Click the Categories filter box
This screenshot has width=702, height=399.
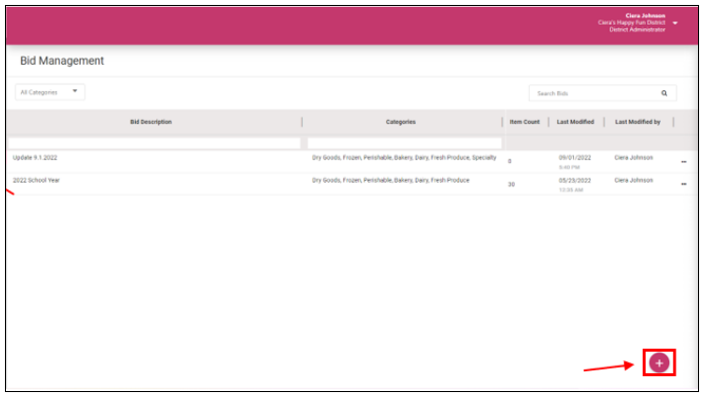404,143
